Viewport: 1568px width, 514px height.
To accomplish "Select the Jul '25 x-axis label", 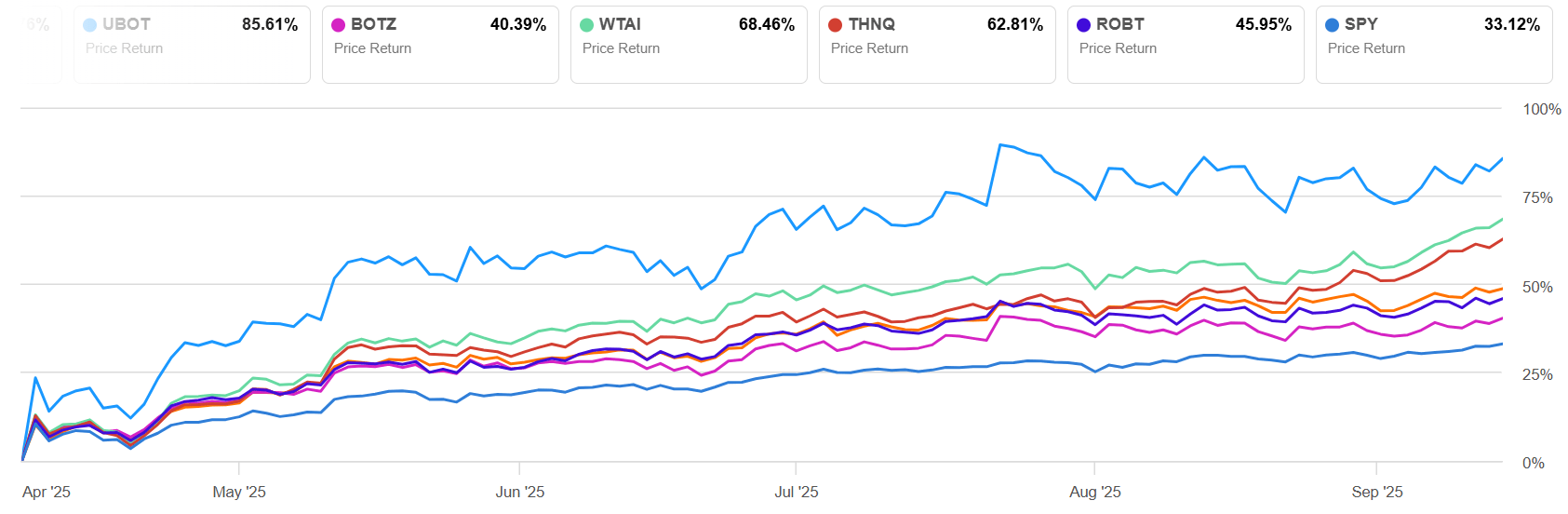I will point(797,492).
